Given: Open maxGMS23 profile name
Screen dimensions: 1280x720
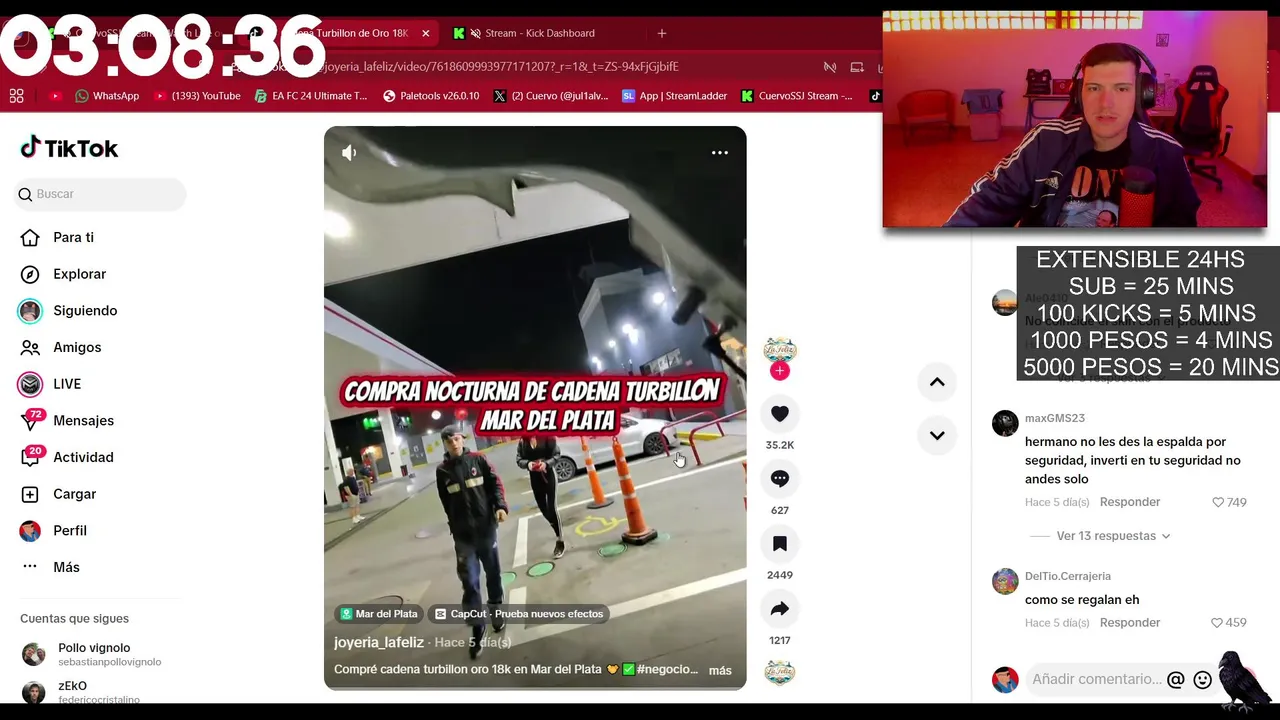Looking at the screenshot, I should point(1055,418).
